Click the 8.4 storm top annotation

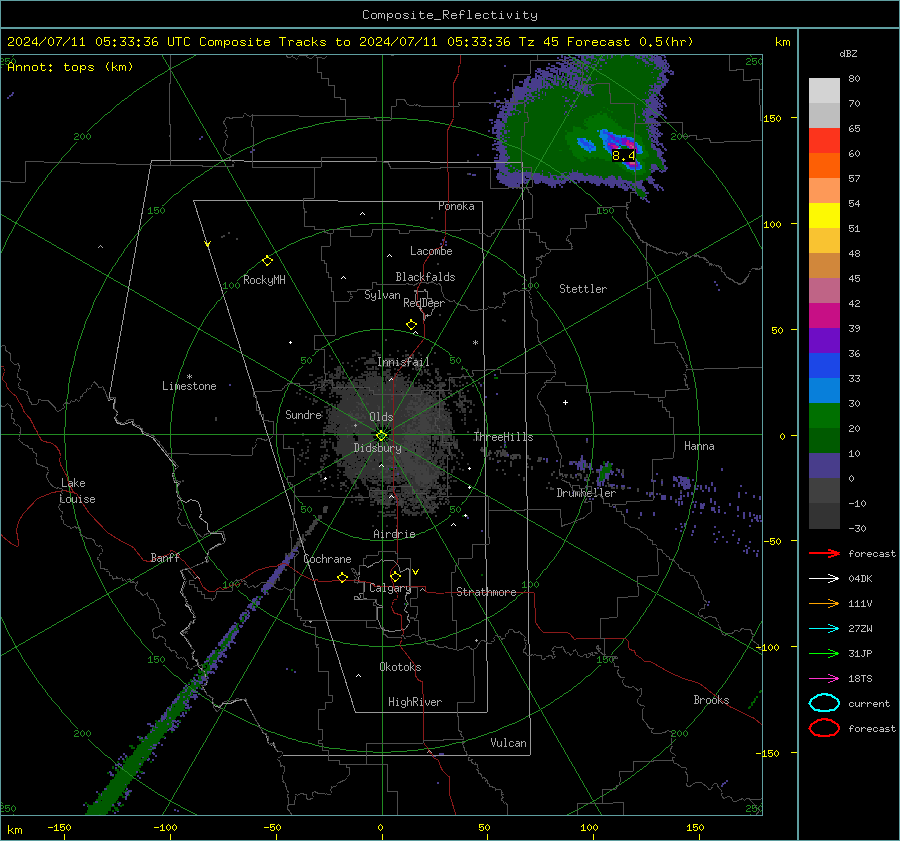(623, 155)
